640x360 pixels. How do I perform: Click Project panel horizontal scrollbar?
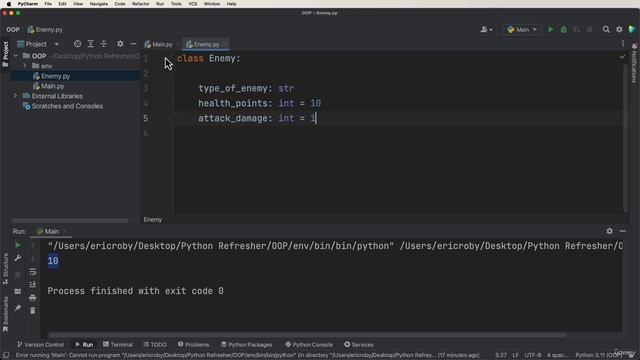pos(70,220)
